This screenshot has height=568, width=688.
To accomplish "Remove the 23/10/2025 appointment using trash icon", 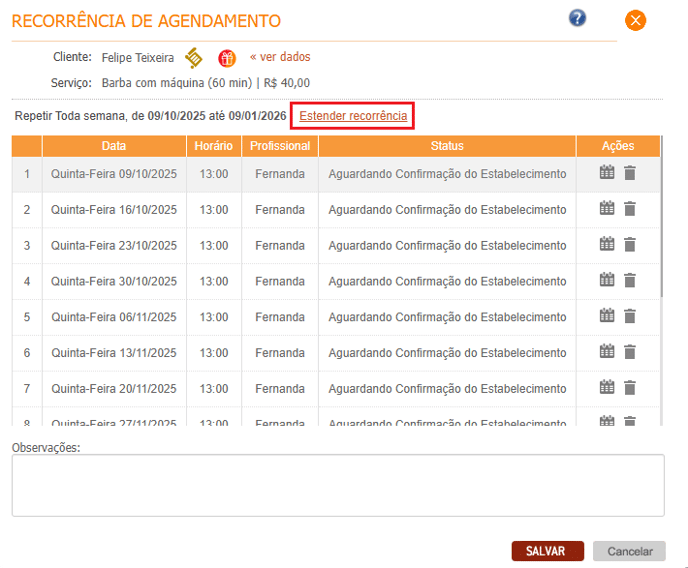I will (630, 245).
